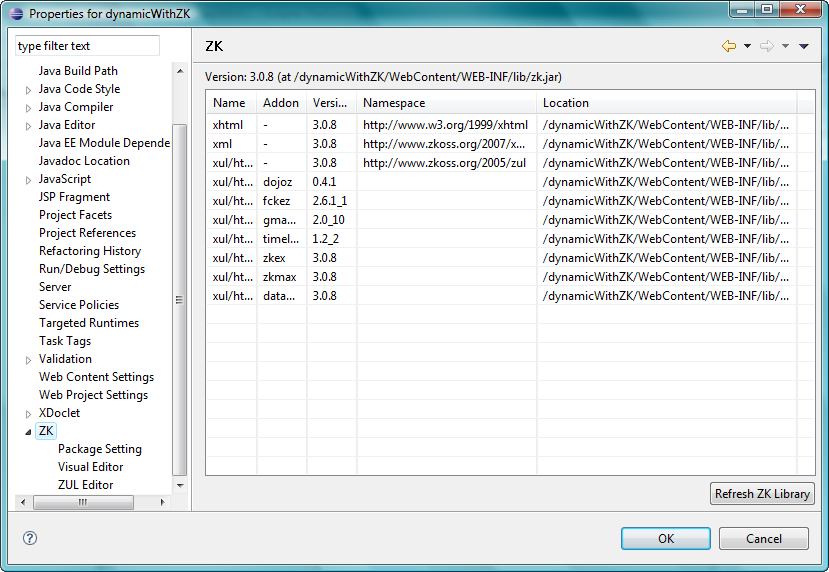Open Project Facets page
Viewport: 829px width, 572px height.
point(76,215)
